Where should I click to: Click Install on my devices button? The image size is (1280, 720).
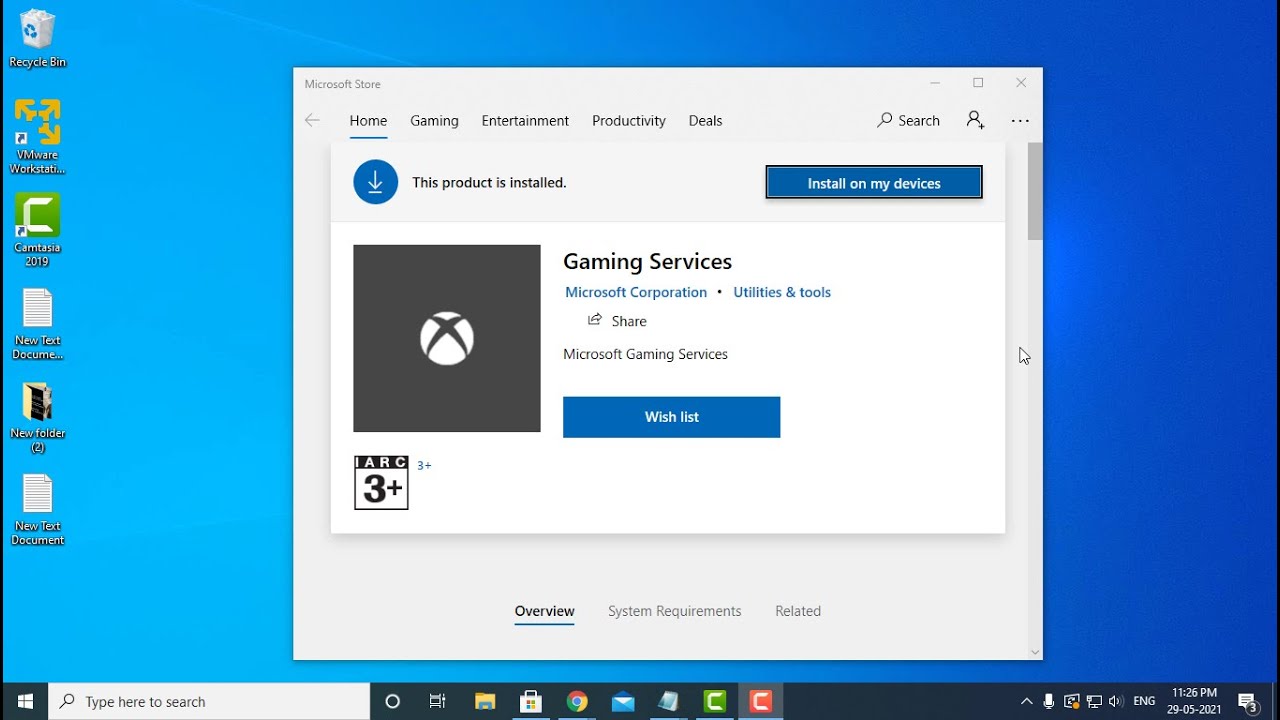point(874,183)
